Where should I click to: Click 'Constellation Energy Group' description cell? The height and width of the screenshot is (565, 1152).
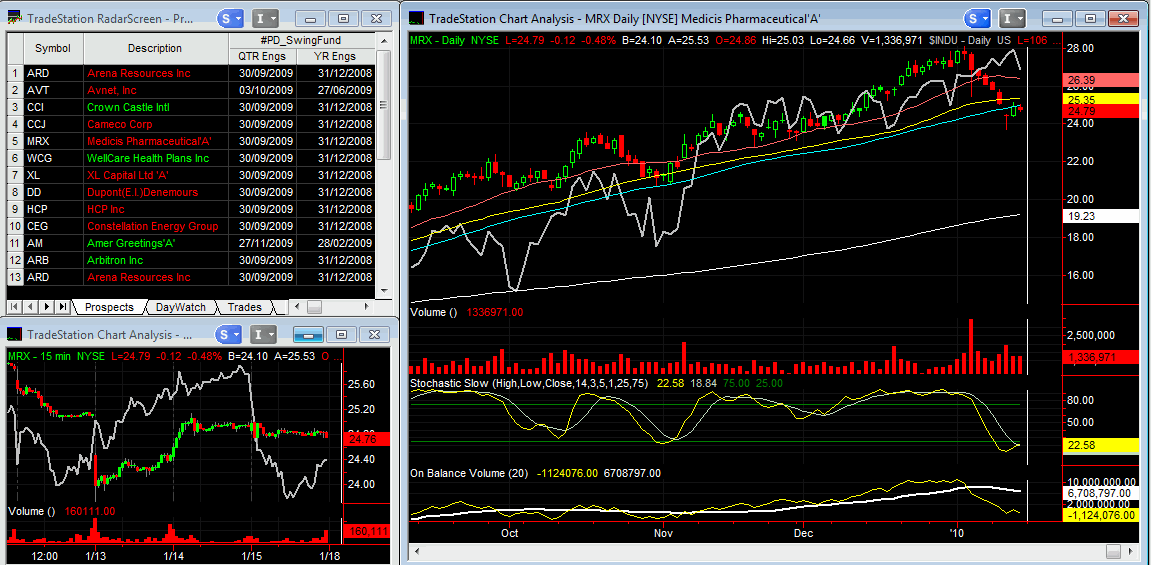coord(156,226)
